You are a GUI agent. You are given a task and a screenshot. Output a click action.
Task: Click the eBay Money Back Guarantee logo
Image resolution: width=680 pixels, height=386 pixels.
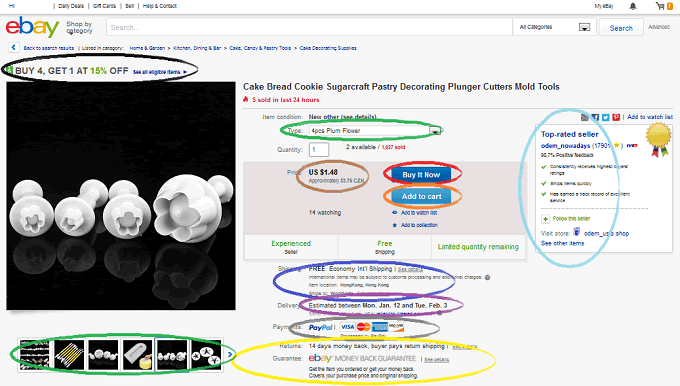[x=362, y=359]
